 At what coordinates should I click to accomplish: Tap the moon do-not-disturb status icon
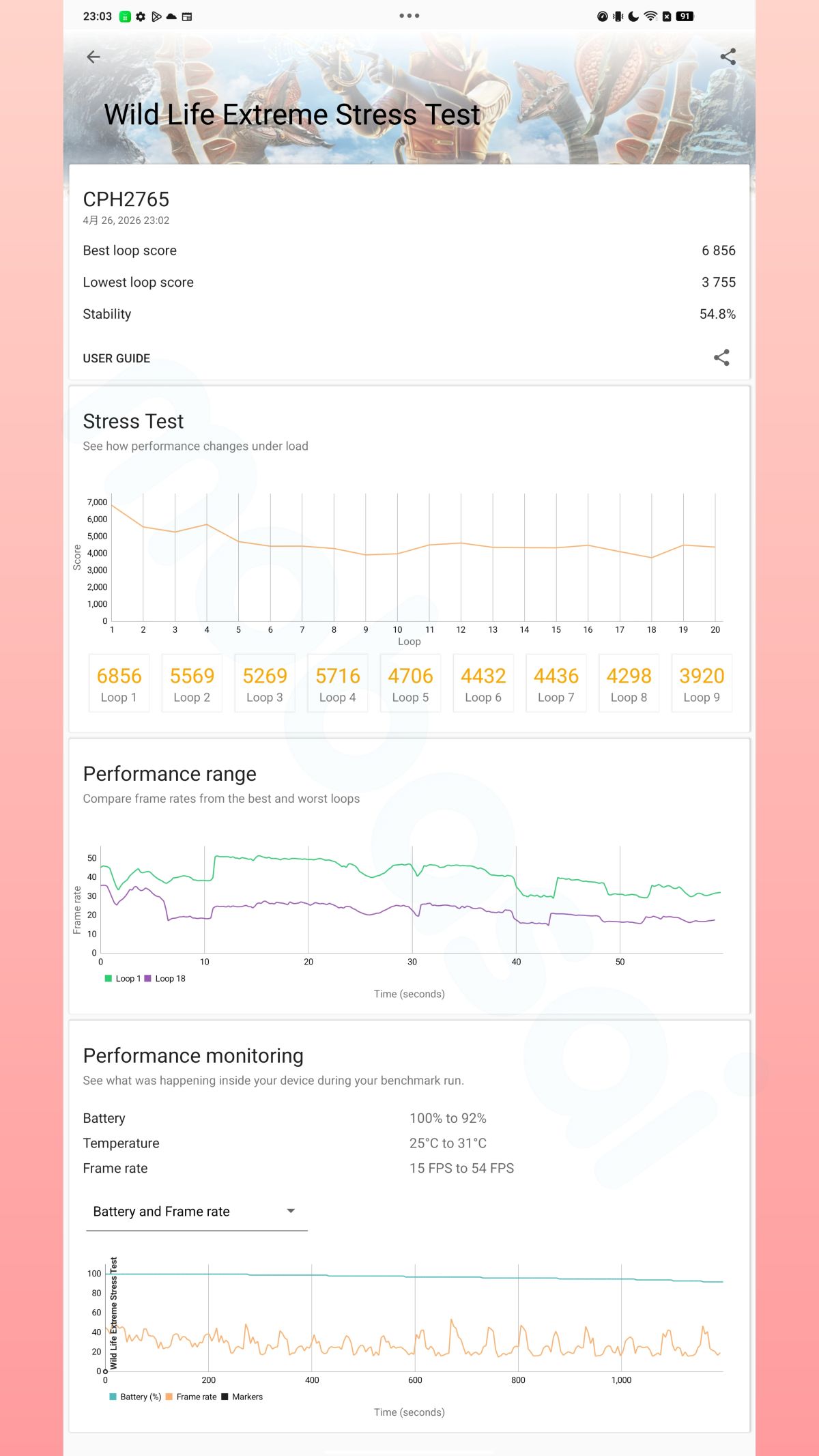point(634,16)
